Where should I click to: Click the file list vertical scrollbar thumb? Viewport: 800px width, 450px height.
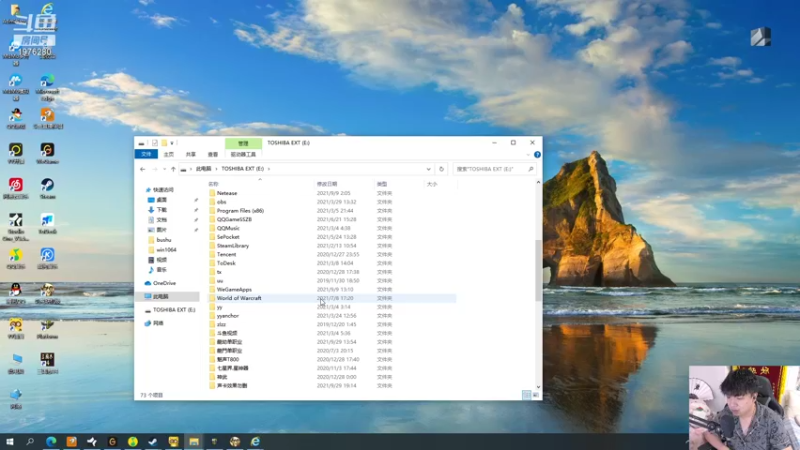coord(538,270)
